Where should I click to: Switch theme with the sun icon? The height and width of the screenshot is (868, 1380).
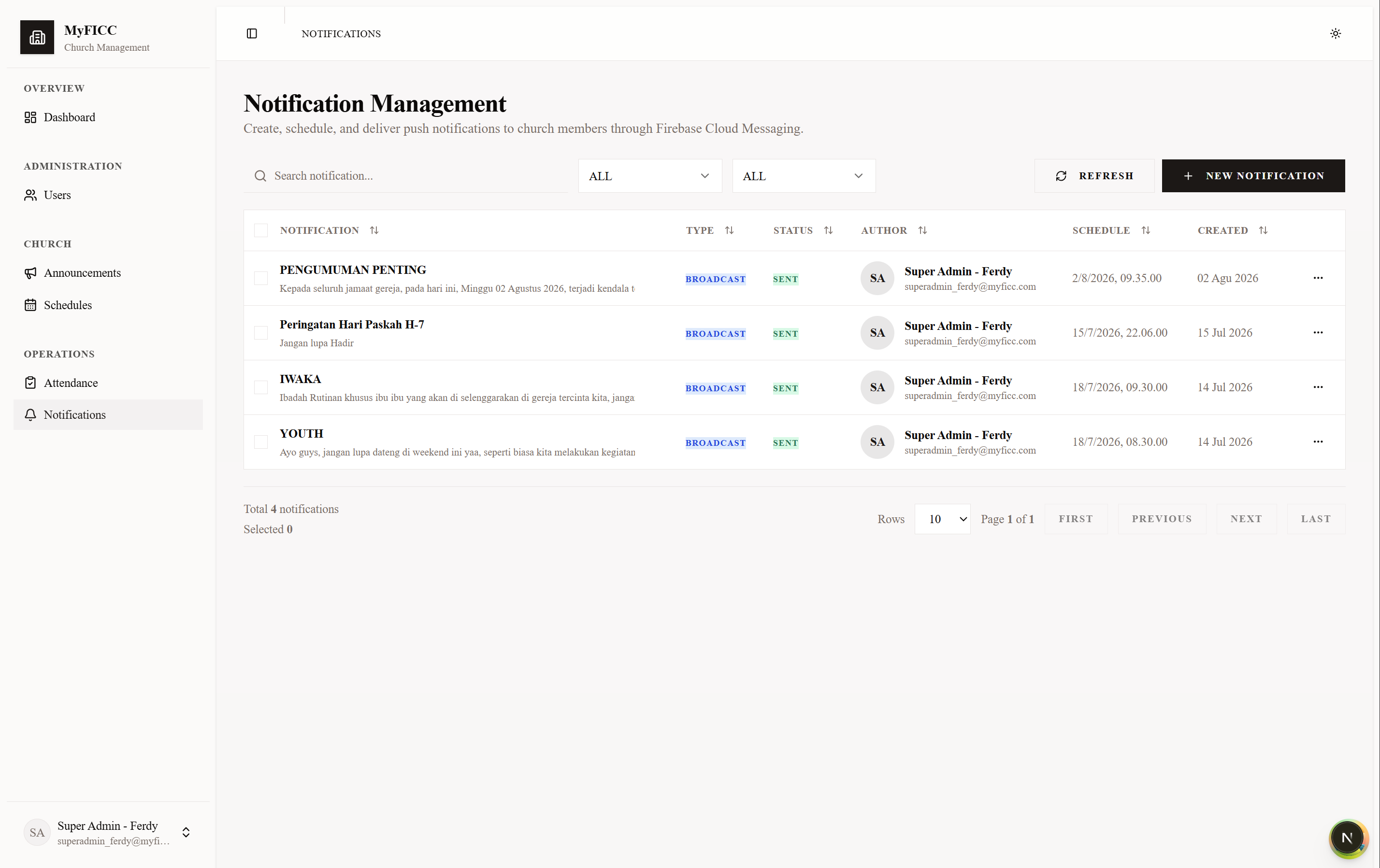(1335, 34)
